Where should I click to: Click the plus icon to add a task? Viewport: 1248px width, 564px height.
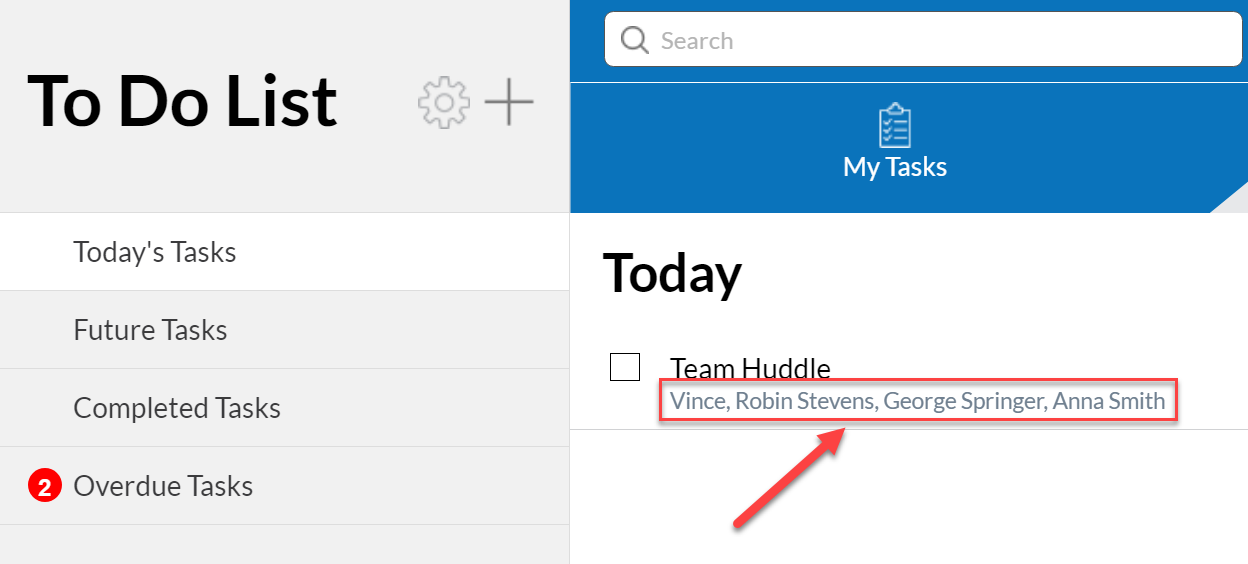pos(509,102)
